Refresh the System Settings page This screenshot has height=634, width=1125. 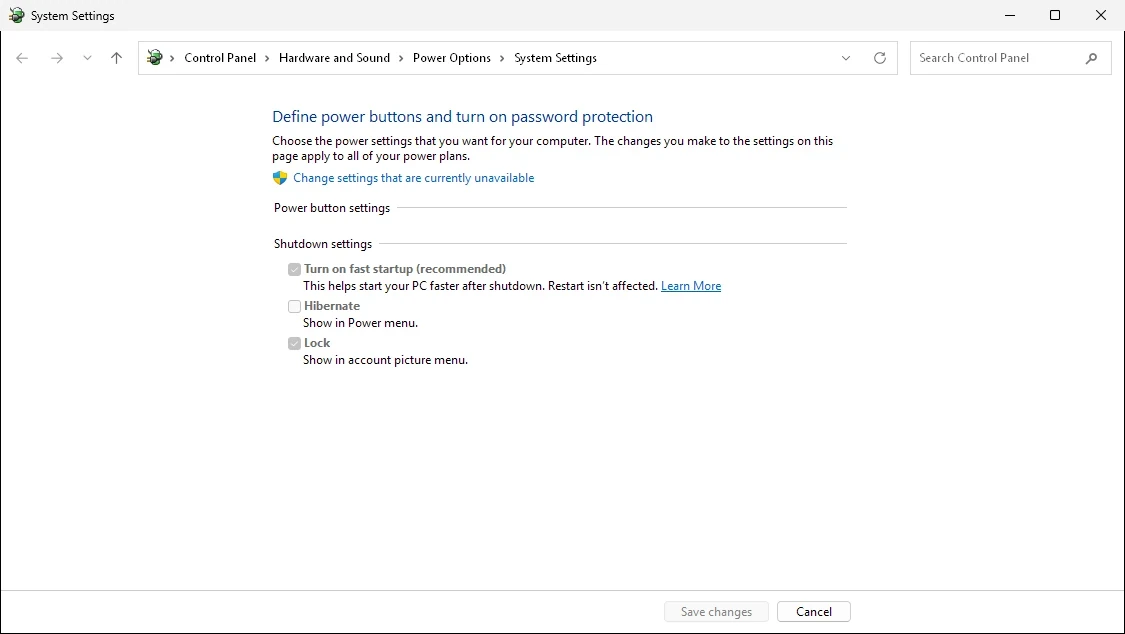tap(880, 58)
